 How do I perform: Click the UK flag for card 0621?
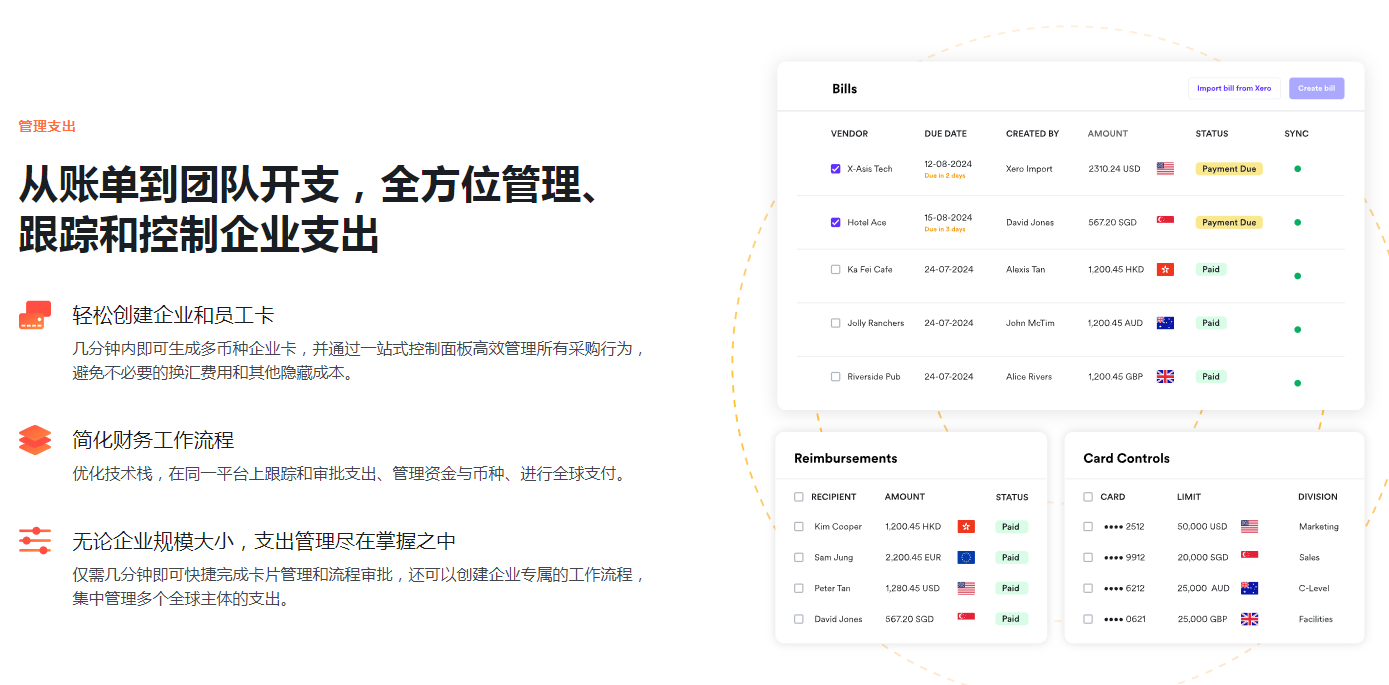click(1249, 619)
